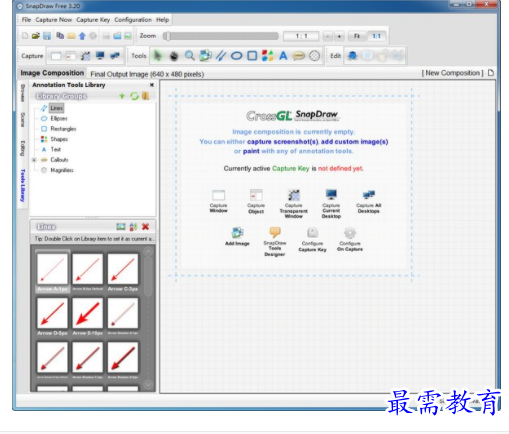Send by email envelope icon
509x434 pixels.
pyautogui.click(x=71, y=36)
